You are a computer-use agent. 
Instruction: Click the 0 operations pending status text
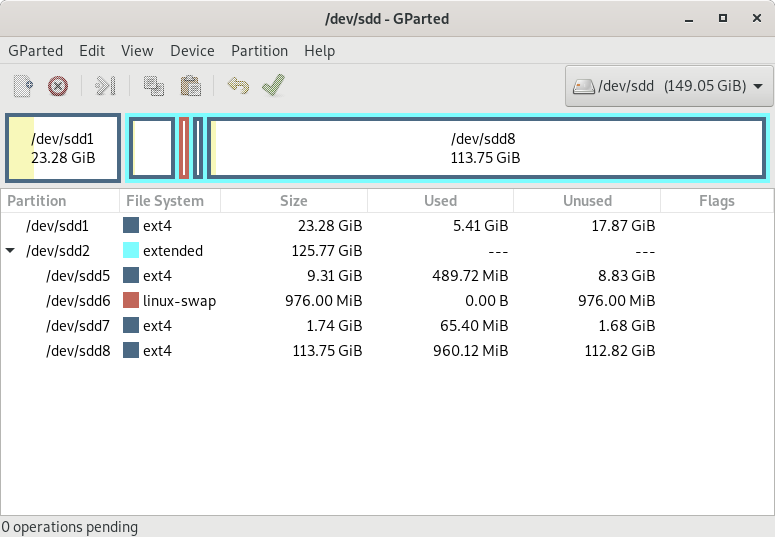[69, 527]
